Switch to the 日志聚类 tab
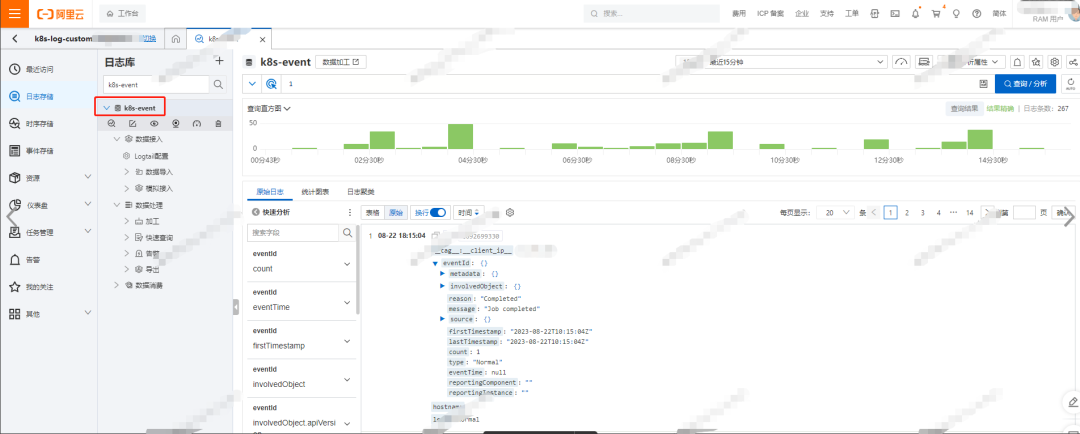This screenshot has width=1080, height=434. (x=360, y=192)
